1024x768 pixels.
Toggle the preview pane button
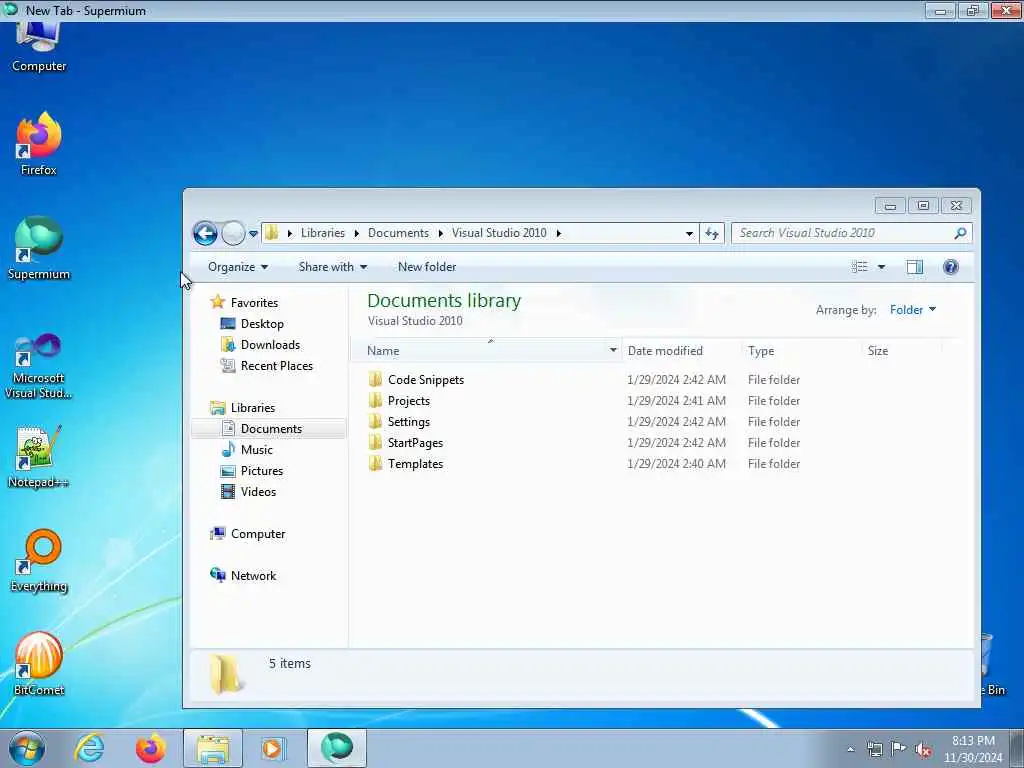point(915,266)
